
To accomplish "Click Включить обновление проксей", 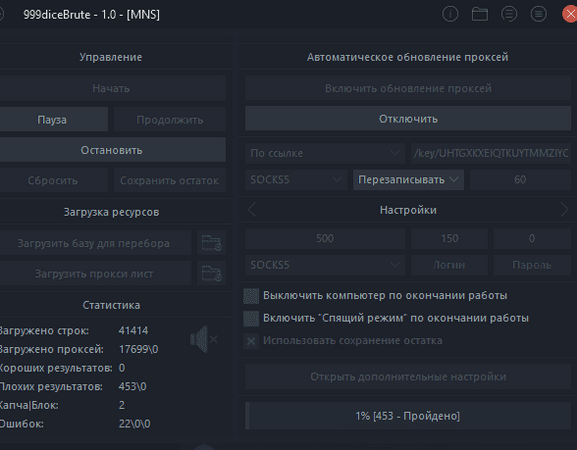I will [x=408, y=88].
